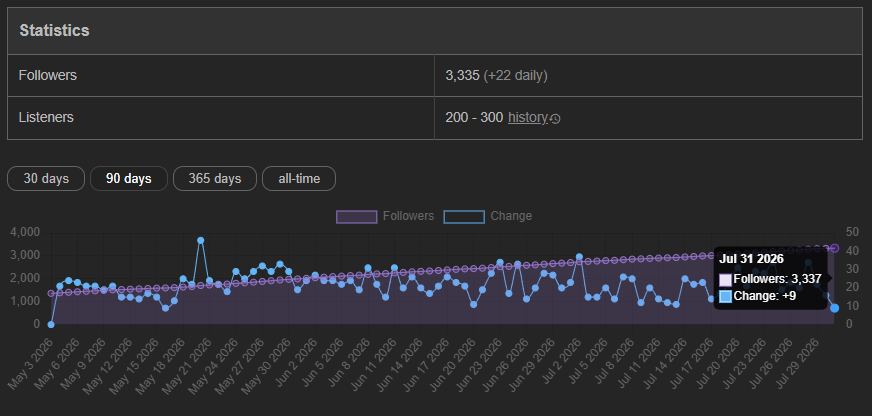
Task: Hide the Followers series via its label
Action: [408, 216]
